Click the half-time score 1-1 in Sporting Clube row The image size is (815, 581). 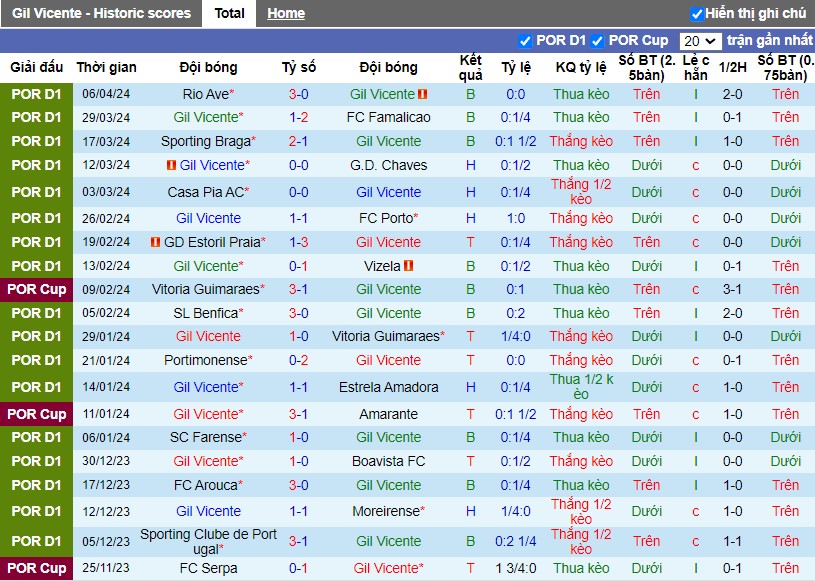[732, 542]
